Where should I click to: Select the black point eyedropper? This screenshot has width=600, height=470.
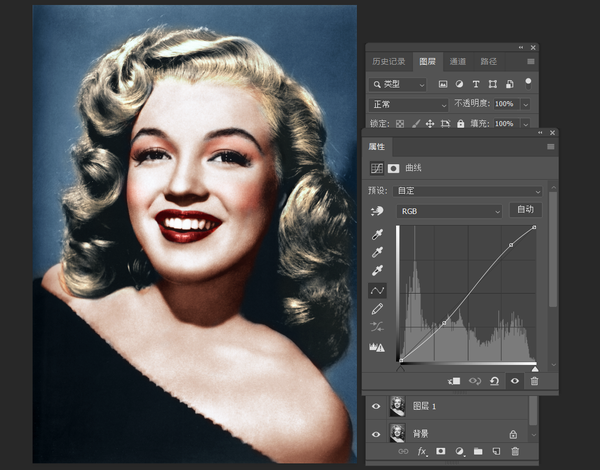point(377,234)
